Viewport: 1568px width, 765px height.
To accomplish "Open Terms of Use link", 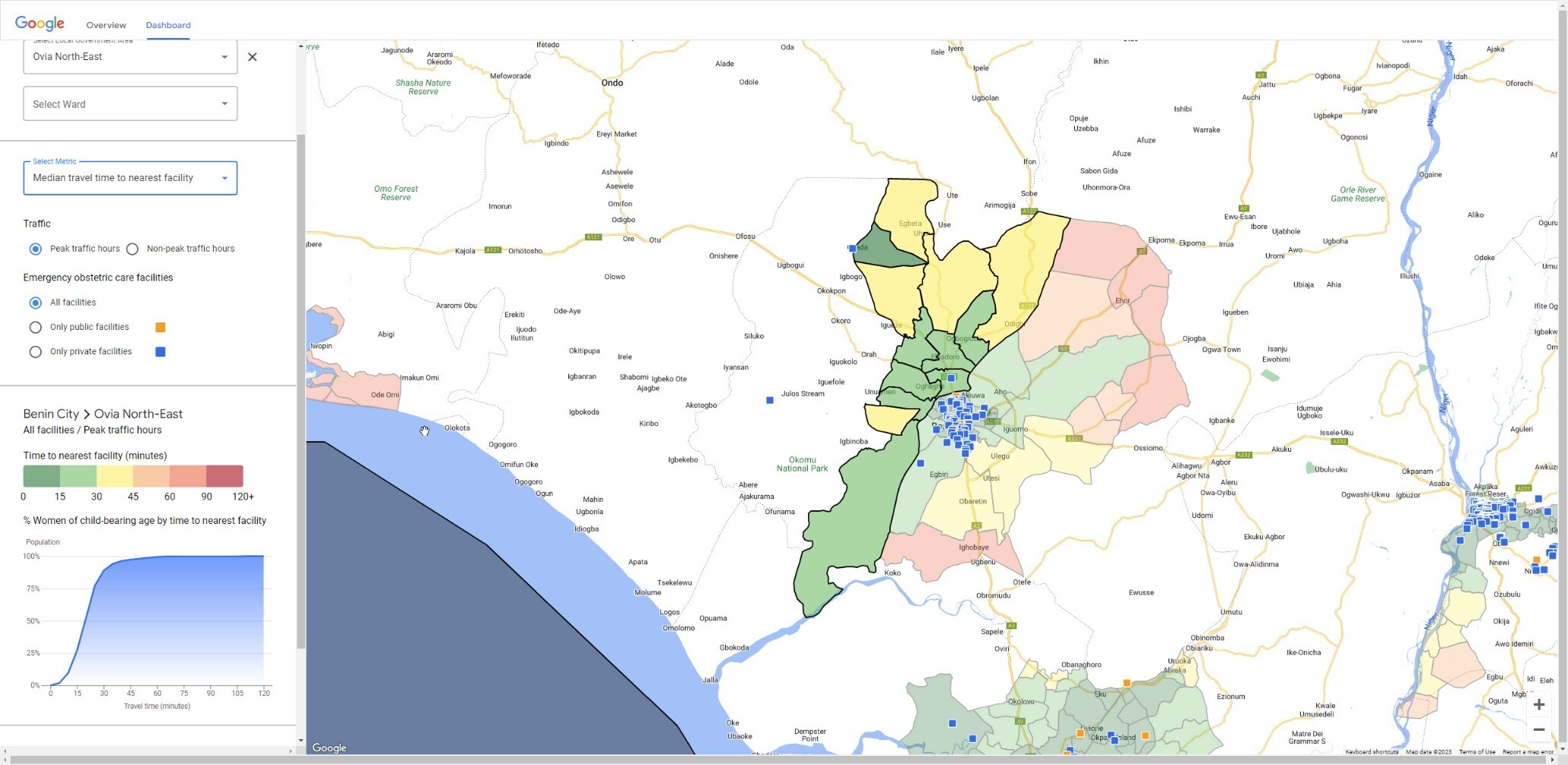I will [x=1477, y=752].
